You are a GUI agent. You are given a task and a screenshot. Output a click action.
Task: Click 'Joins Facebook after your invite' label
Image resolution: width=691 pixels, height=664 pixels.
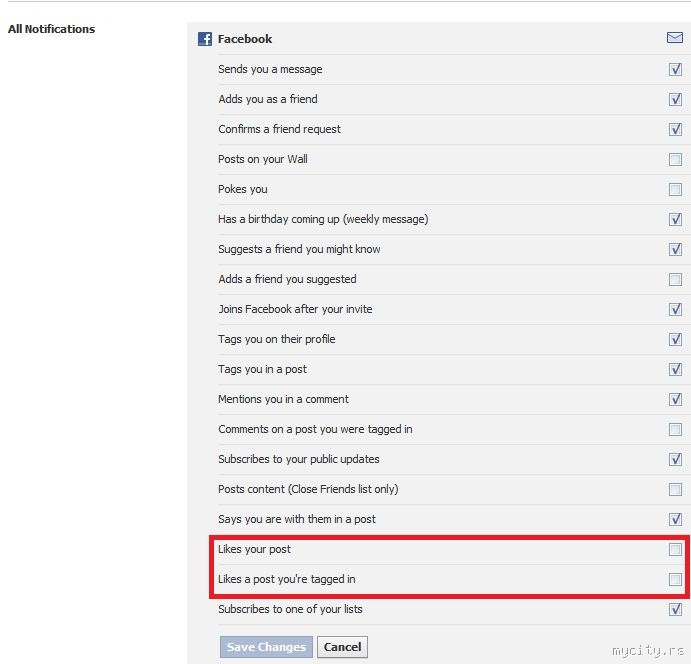[x=295, y=309]
